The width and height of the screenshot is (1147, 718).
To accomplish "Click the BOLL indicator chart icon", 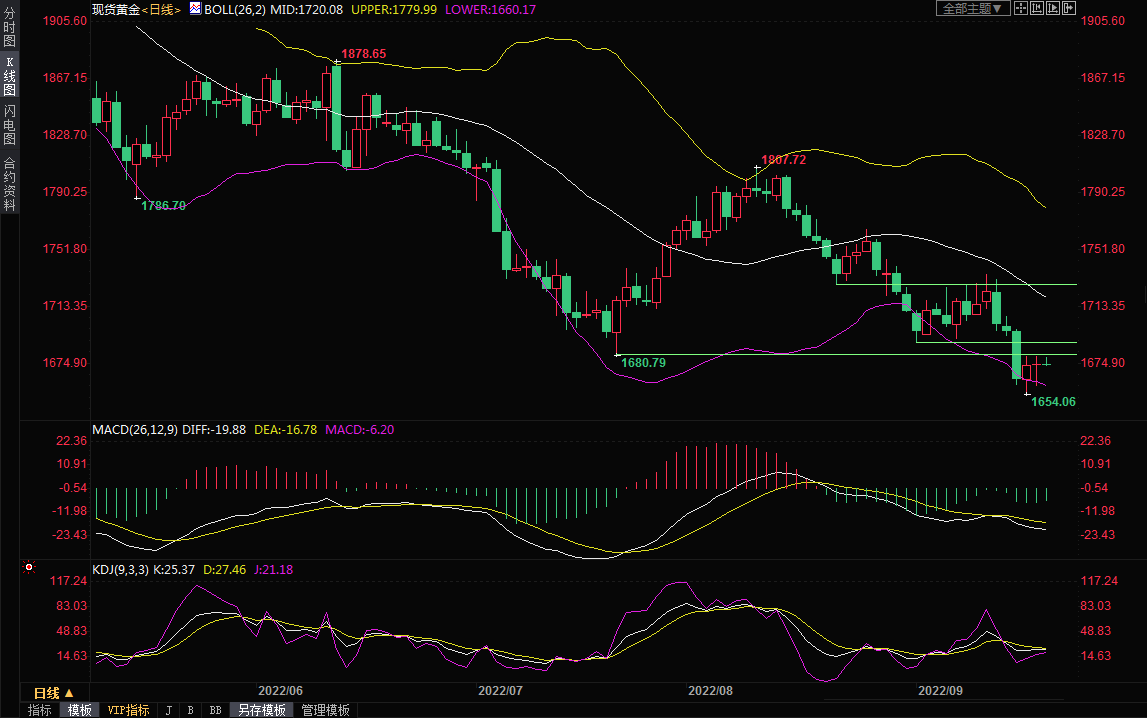I will point(195,9).
